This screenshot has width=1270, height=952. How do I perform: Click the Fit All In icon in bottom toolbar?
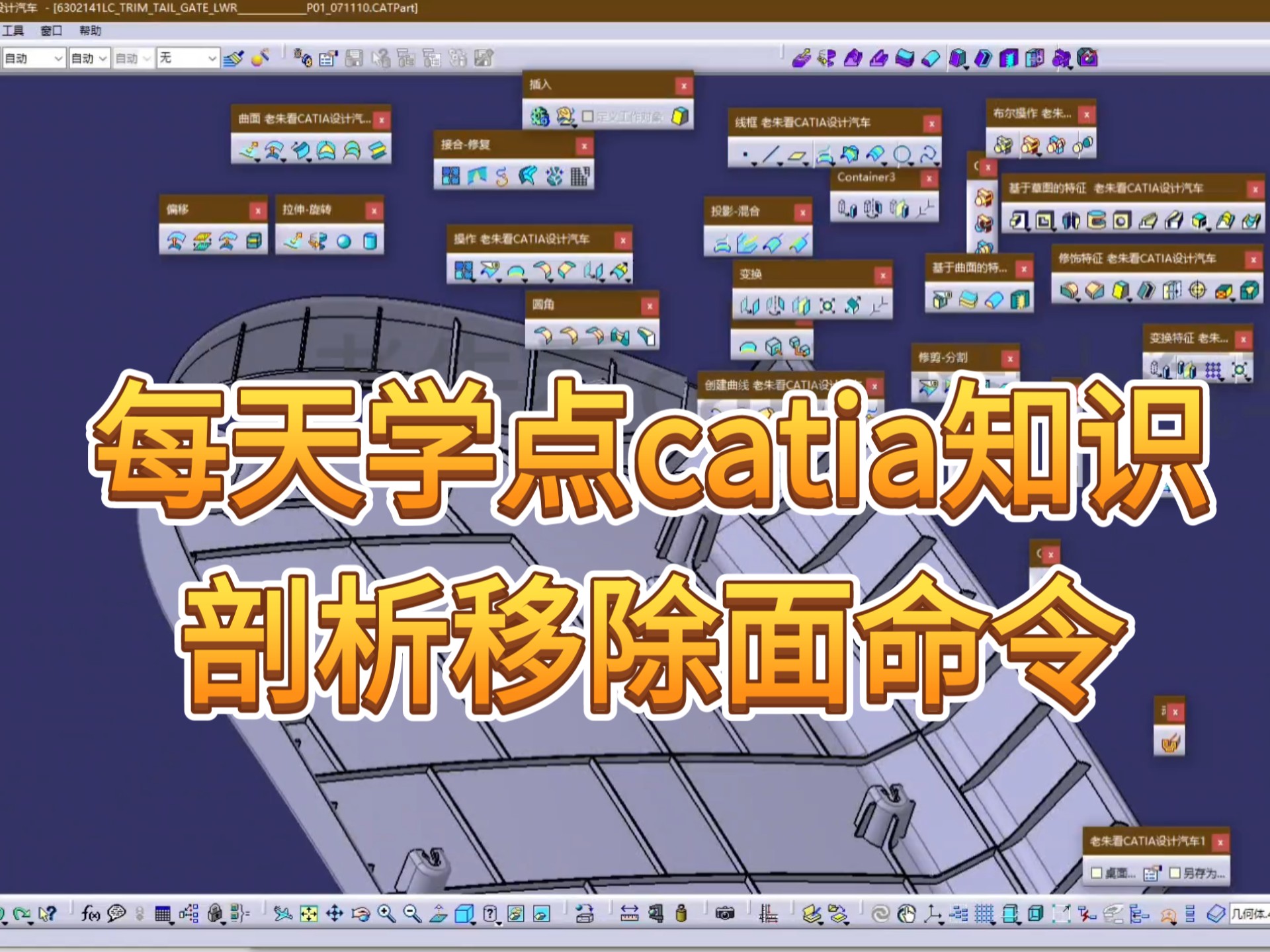pos(309,914)
